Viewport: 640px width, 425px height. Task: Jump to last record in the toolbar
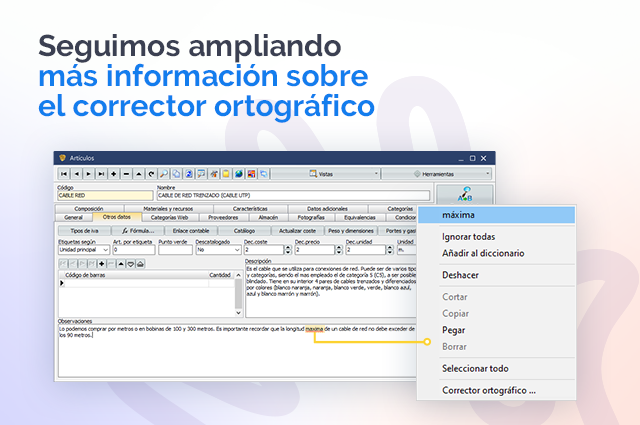pyautogui.click(x=101, y=173)
